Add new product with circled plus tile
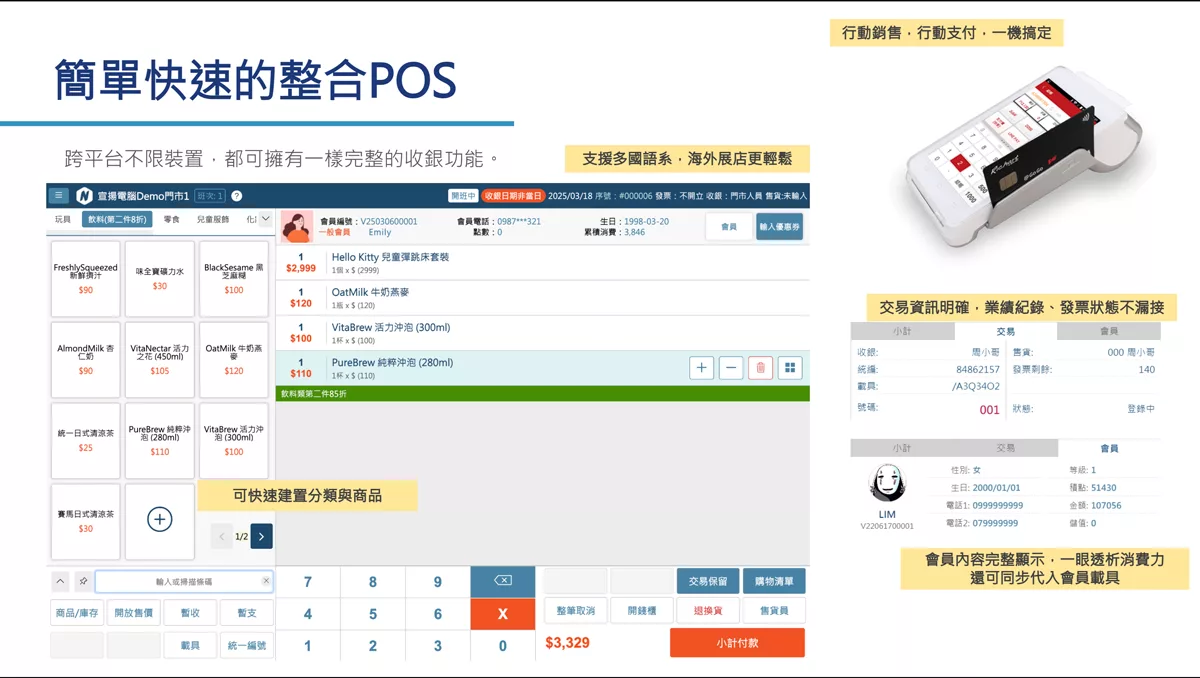Viewport: 1200px width, 678px height. [160, 519]
